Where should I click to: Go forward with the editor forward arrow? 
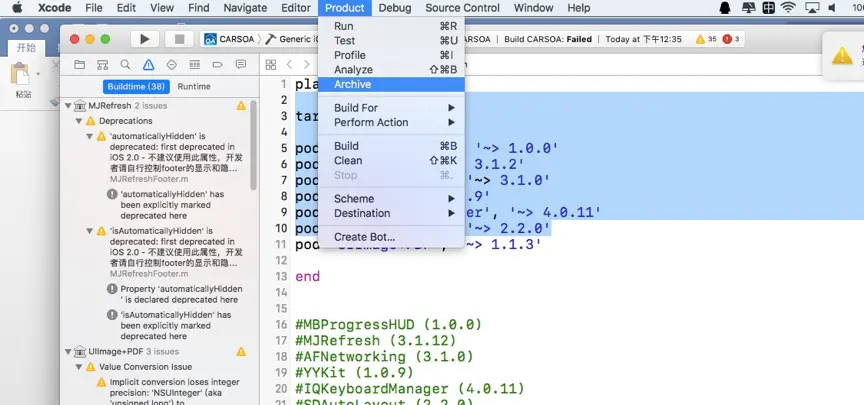point(305,65)
